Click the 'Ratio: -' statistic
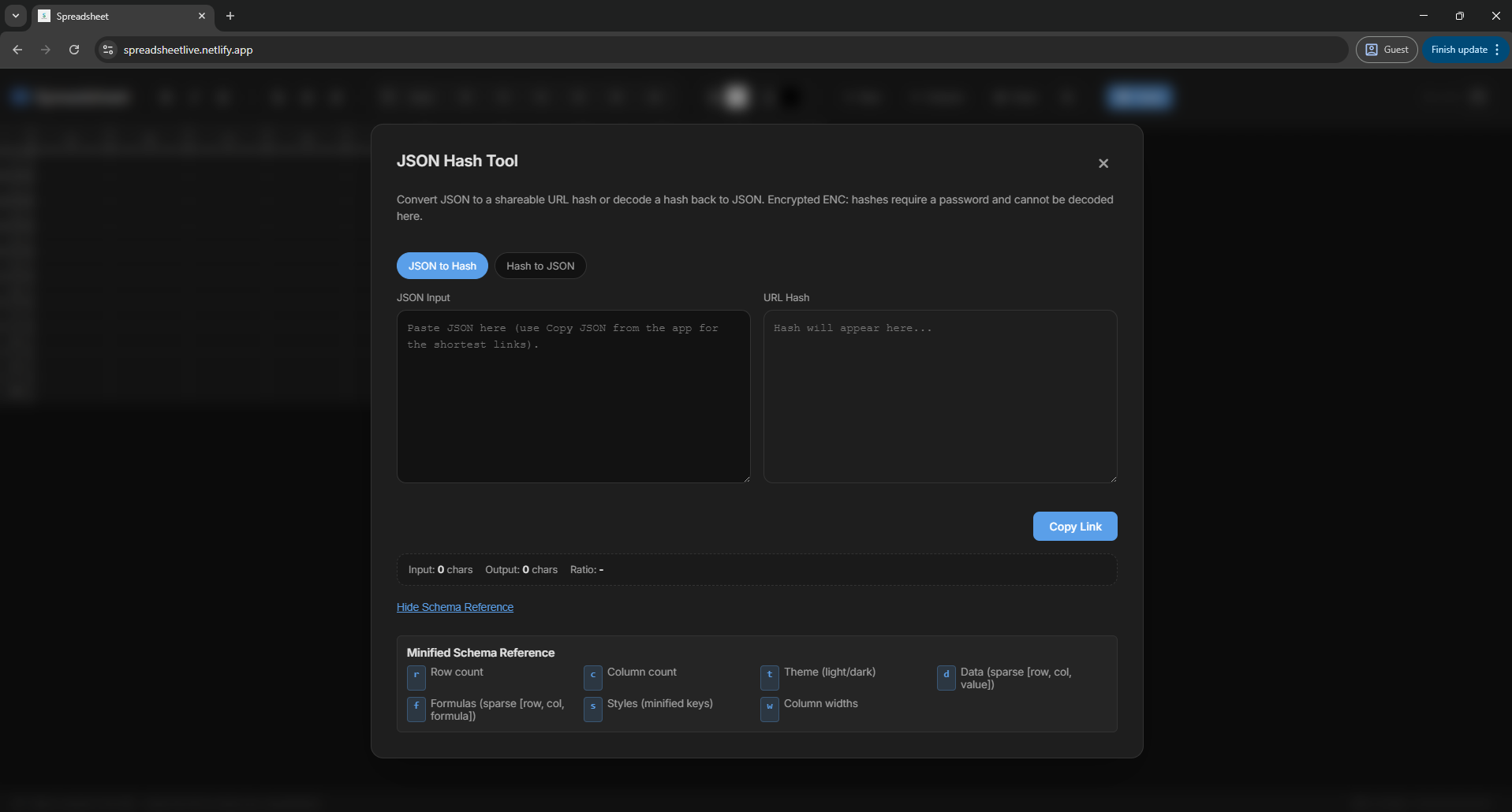 (587, 569)
